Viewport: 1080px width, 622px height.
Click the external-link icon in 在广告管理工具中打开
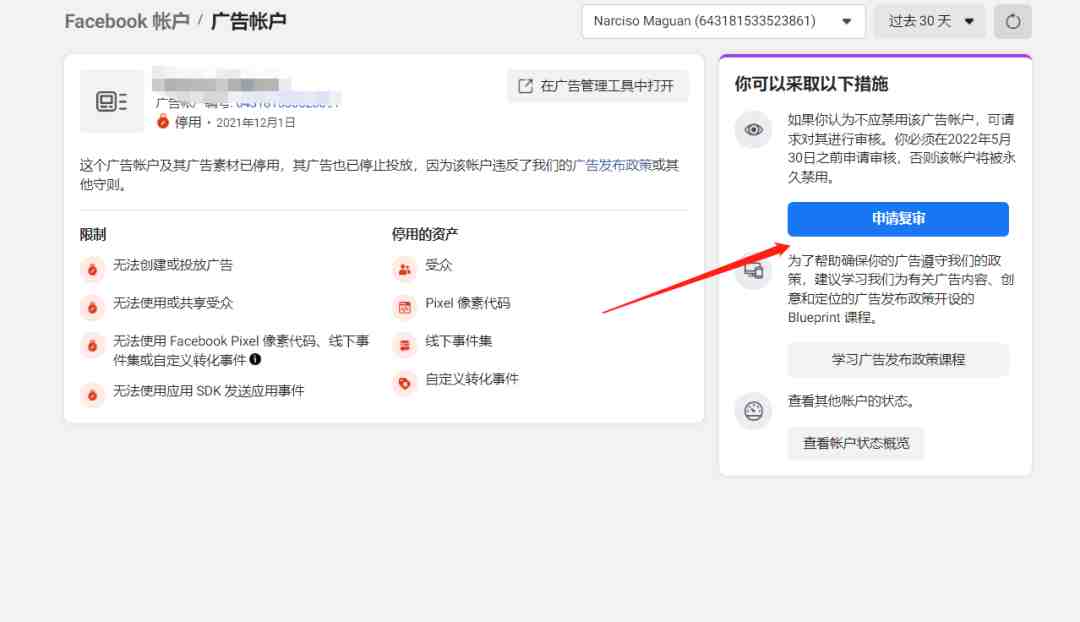pyautogui.click(x=526, y=86)
